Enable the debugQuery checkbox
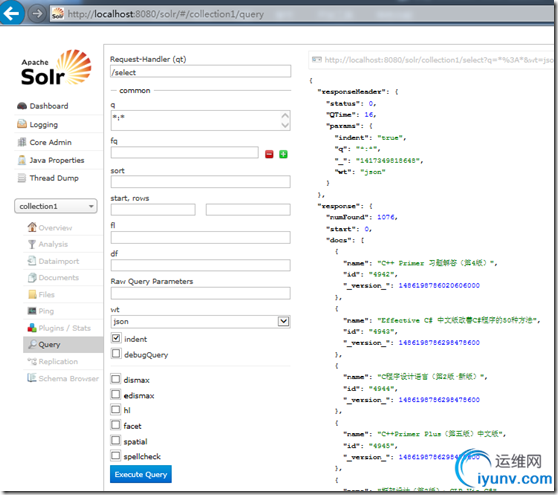 point(116,354)
